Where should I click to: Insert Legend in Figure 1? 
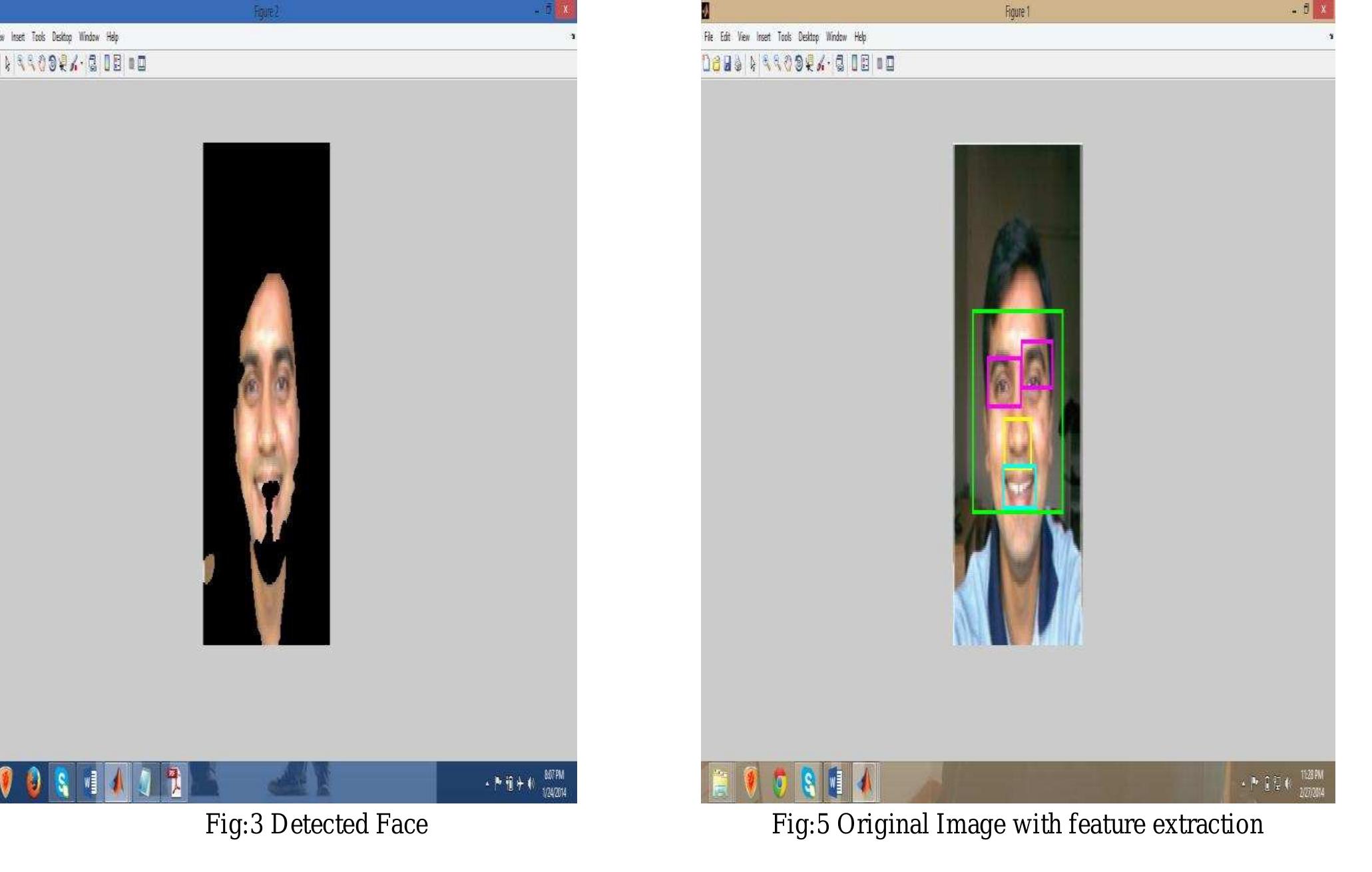click(x=865, y=63)
